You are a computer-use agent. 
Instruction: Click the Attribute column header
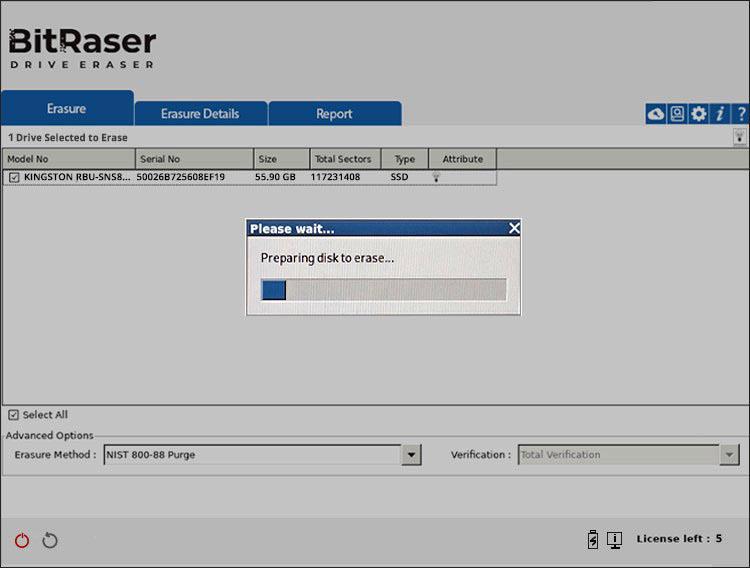(x=463, y=159)
